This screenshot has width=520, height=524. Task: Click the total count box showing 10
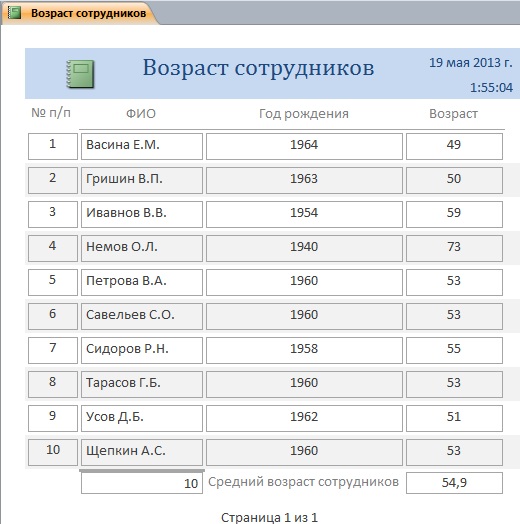[x=142, y=483]
